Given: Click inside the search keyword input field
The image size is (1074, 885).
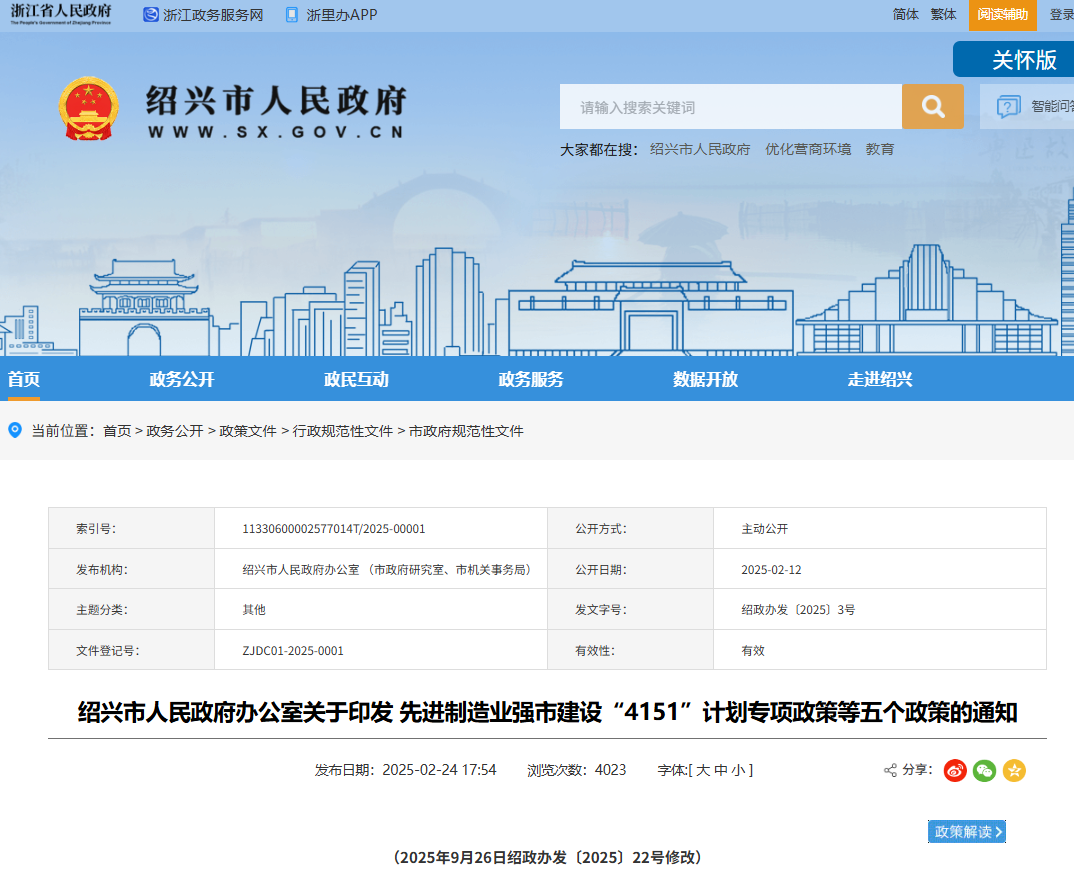Looking at the screenshot, I should [730, 106].
